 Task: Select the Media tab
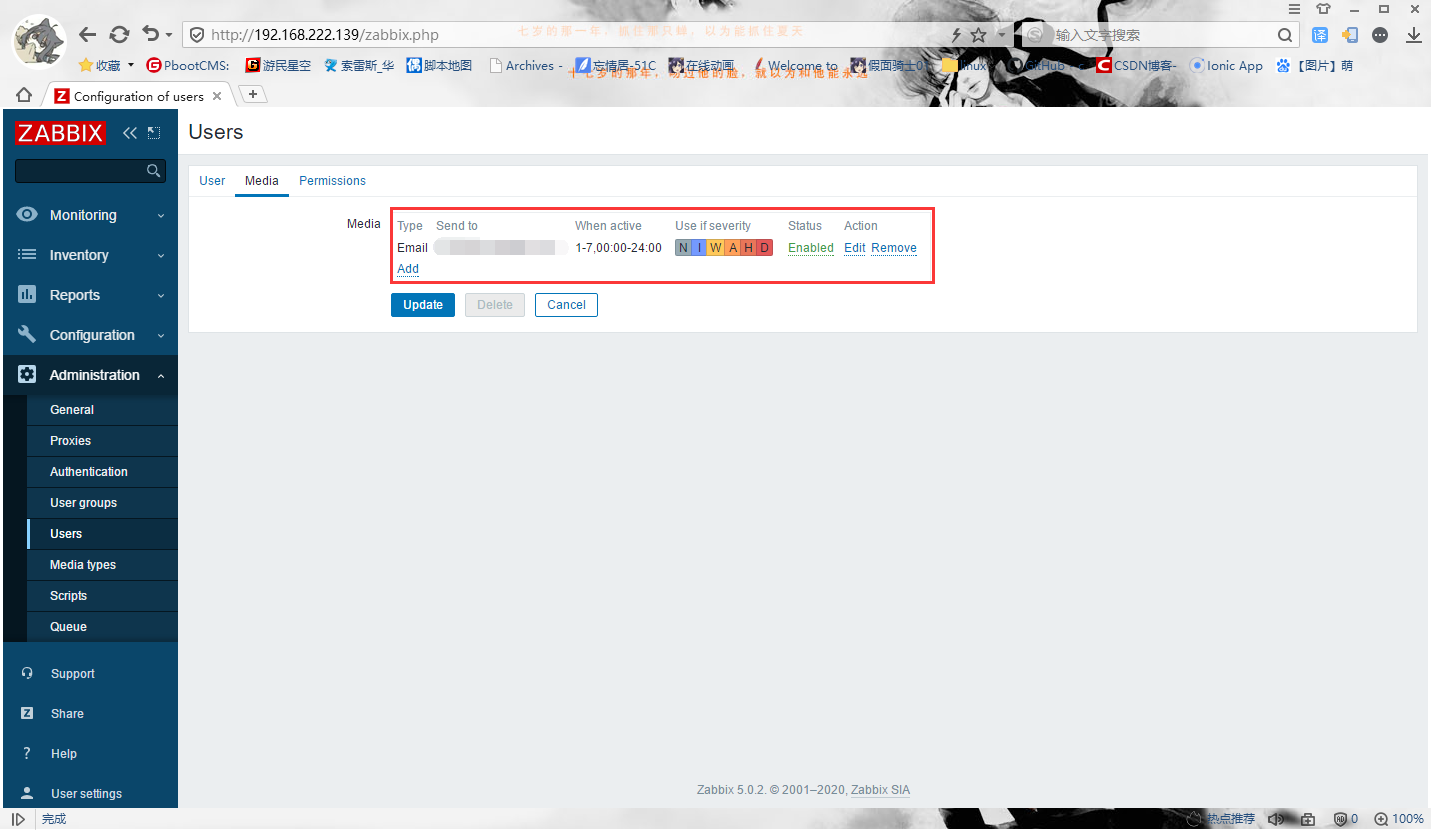262,181
